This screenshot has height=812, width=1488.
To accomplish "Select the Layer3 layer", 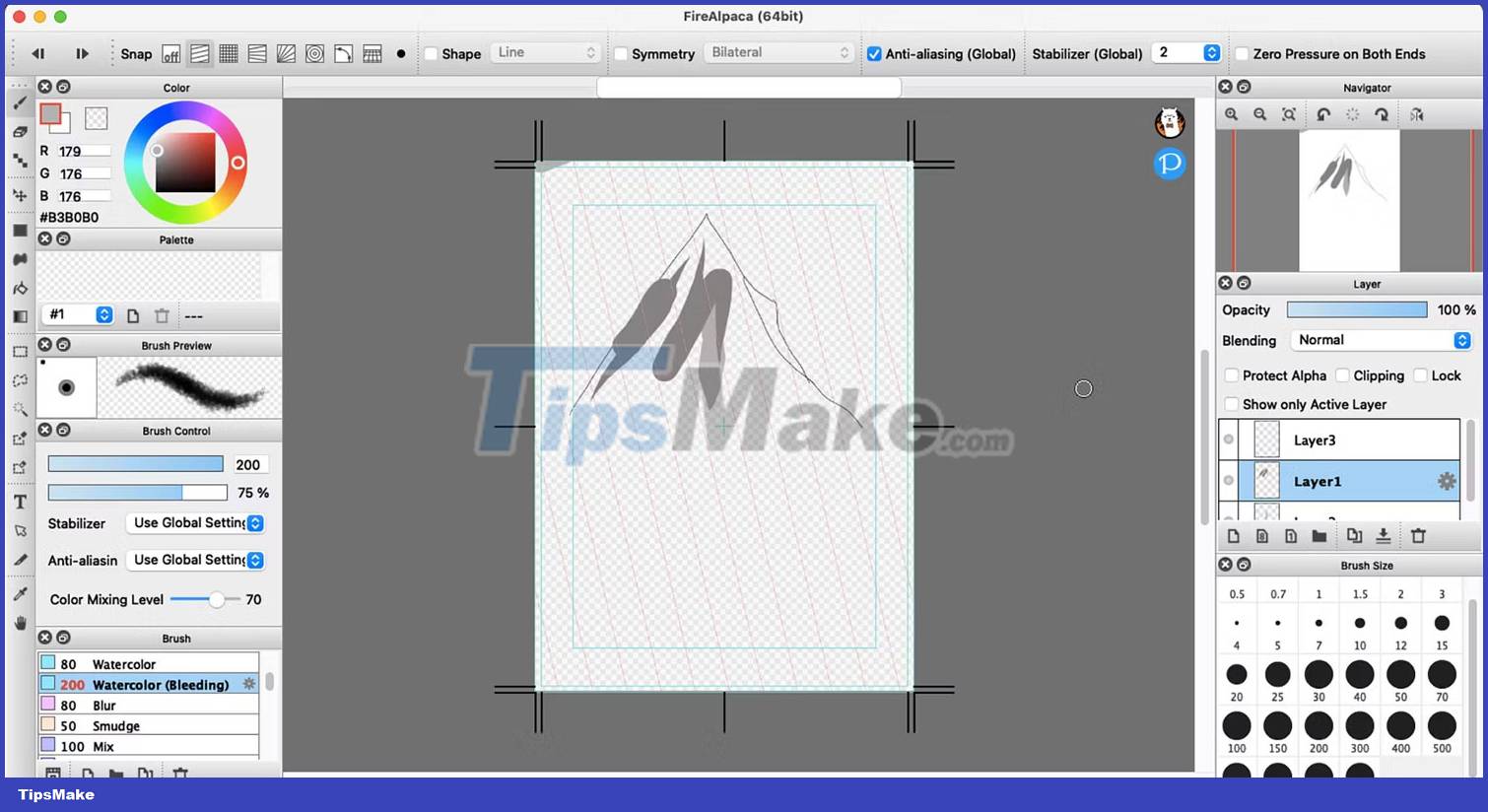I will (1340, 440).
